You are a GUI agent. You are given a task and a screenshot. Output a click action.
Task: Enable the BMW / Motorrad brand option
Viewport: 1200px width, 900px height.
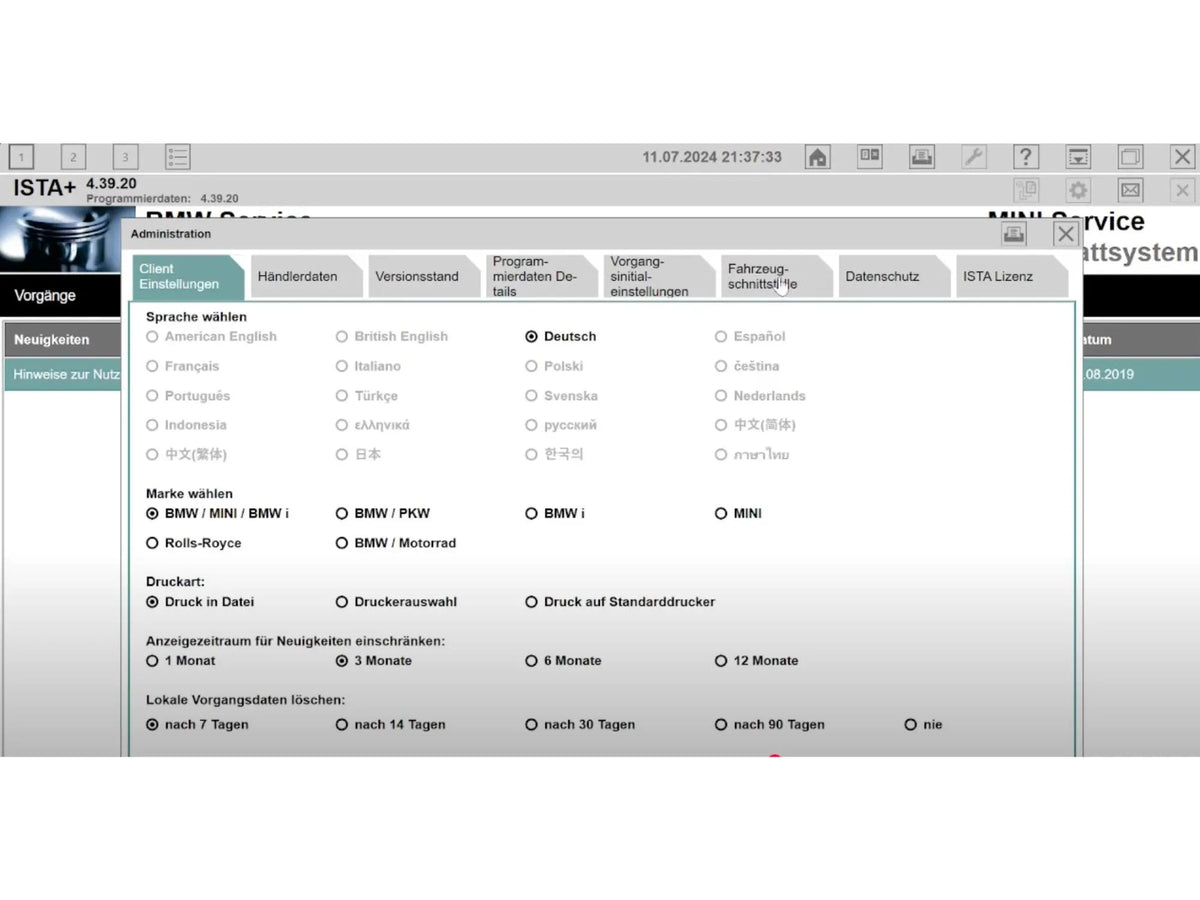342,543
